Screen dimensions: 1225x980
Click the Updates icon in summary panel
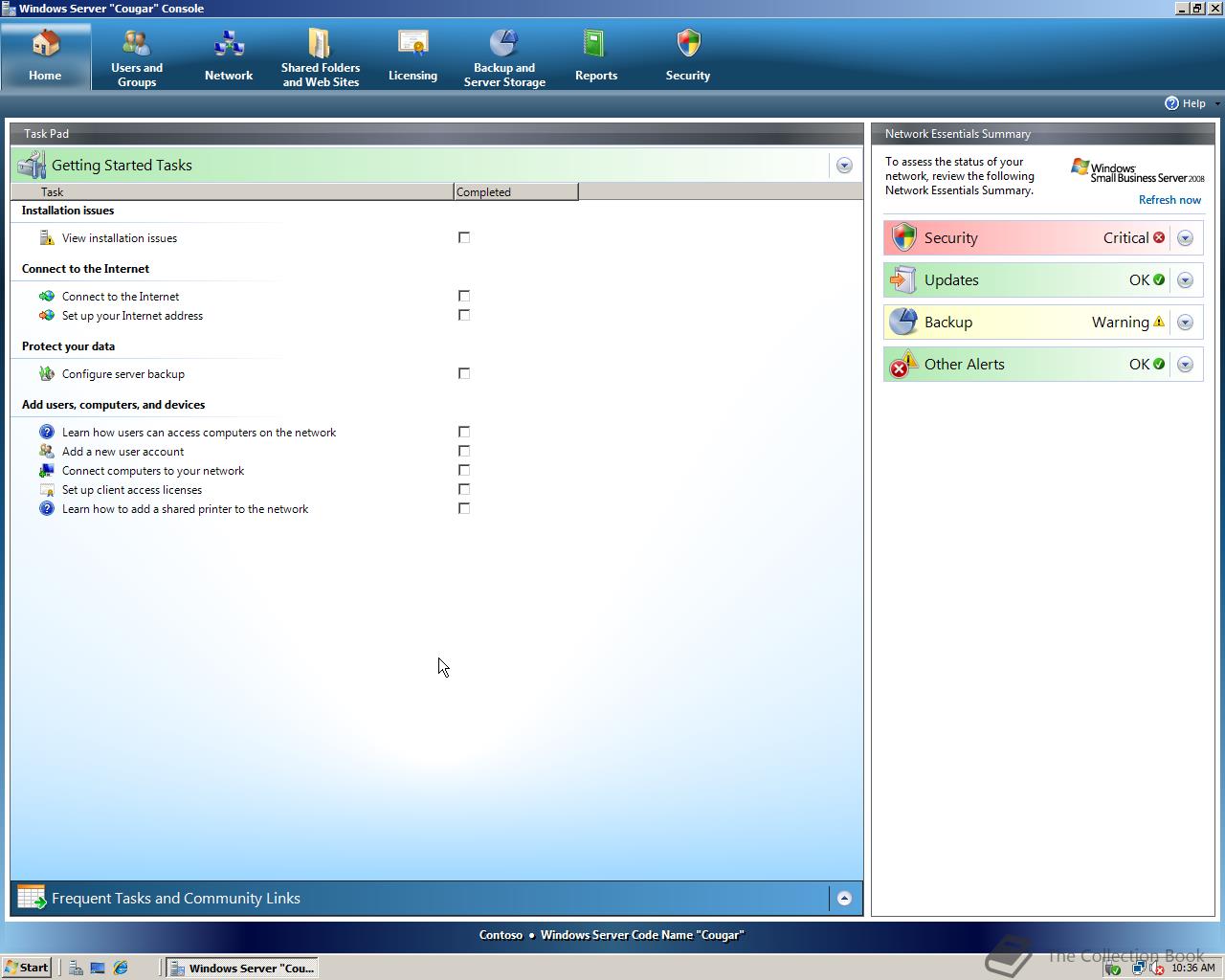pos(903,279)
